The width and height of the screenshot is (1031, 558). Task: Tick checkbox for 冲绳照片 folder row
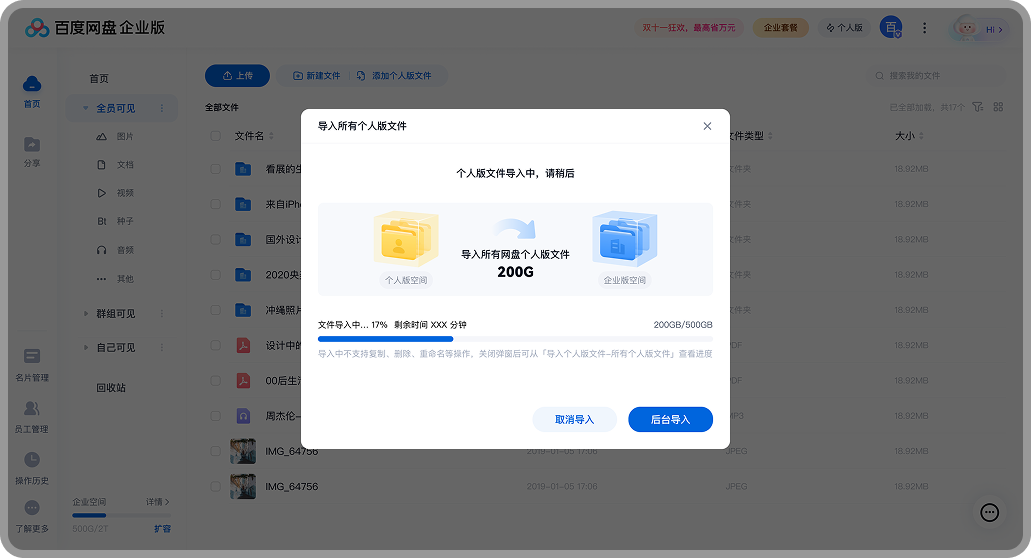click(x=216, y=310)
